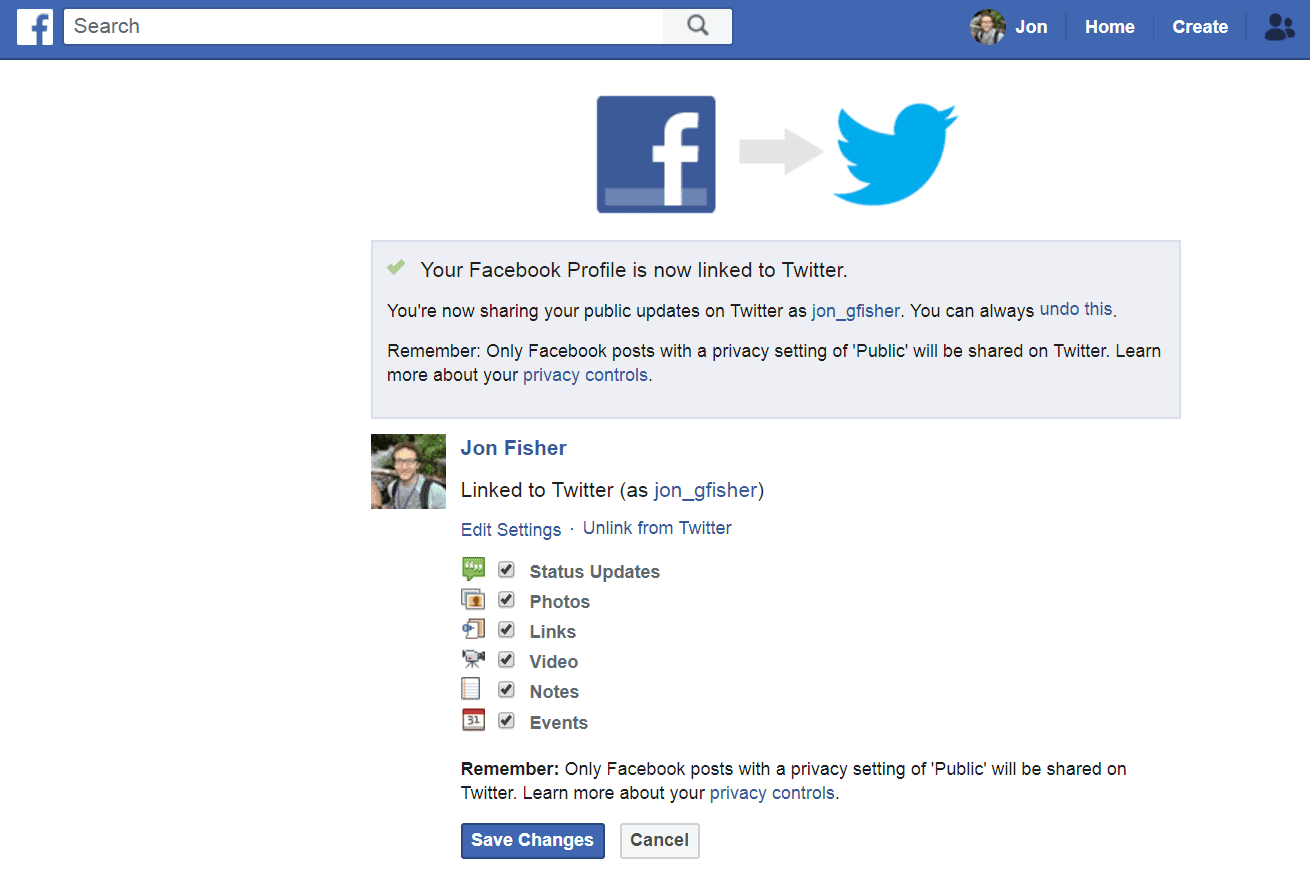Open Edit Settings link

(511, 530)
